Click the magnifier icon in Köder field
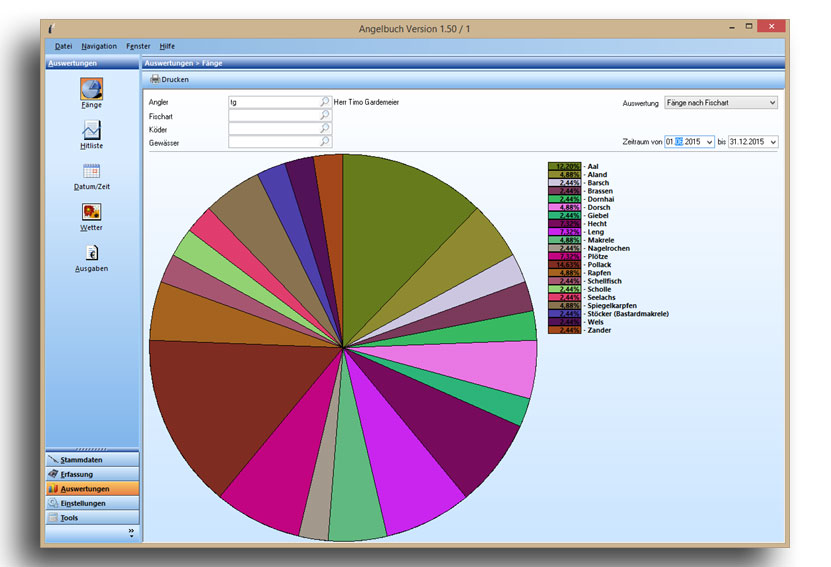831x567 pixels. (324, 129)
